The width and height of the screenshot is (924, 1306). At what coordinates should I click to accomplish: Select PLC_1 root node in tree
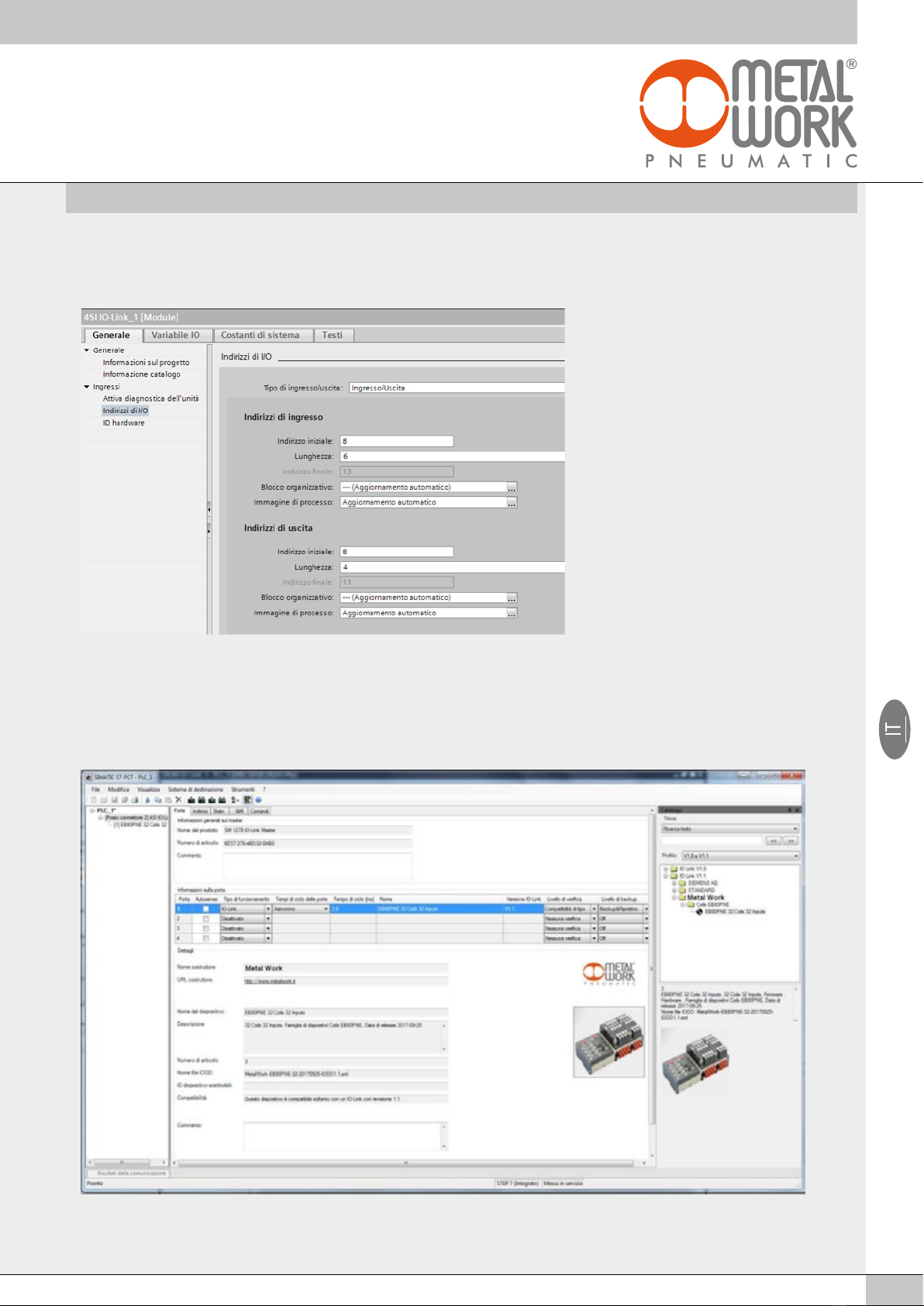click(105, 811)
